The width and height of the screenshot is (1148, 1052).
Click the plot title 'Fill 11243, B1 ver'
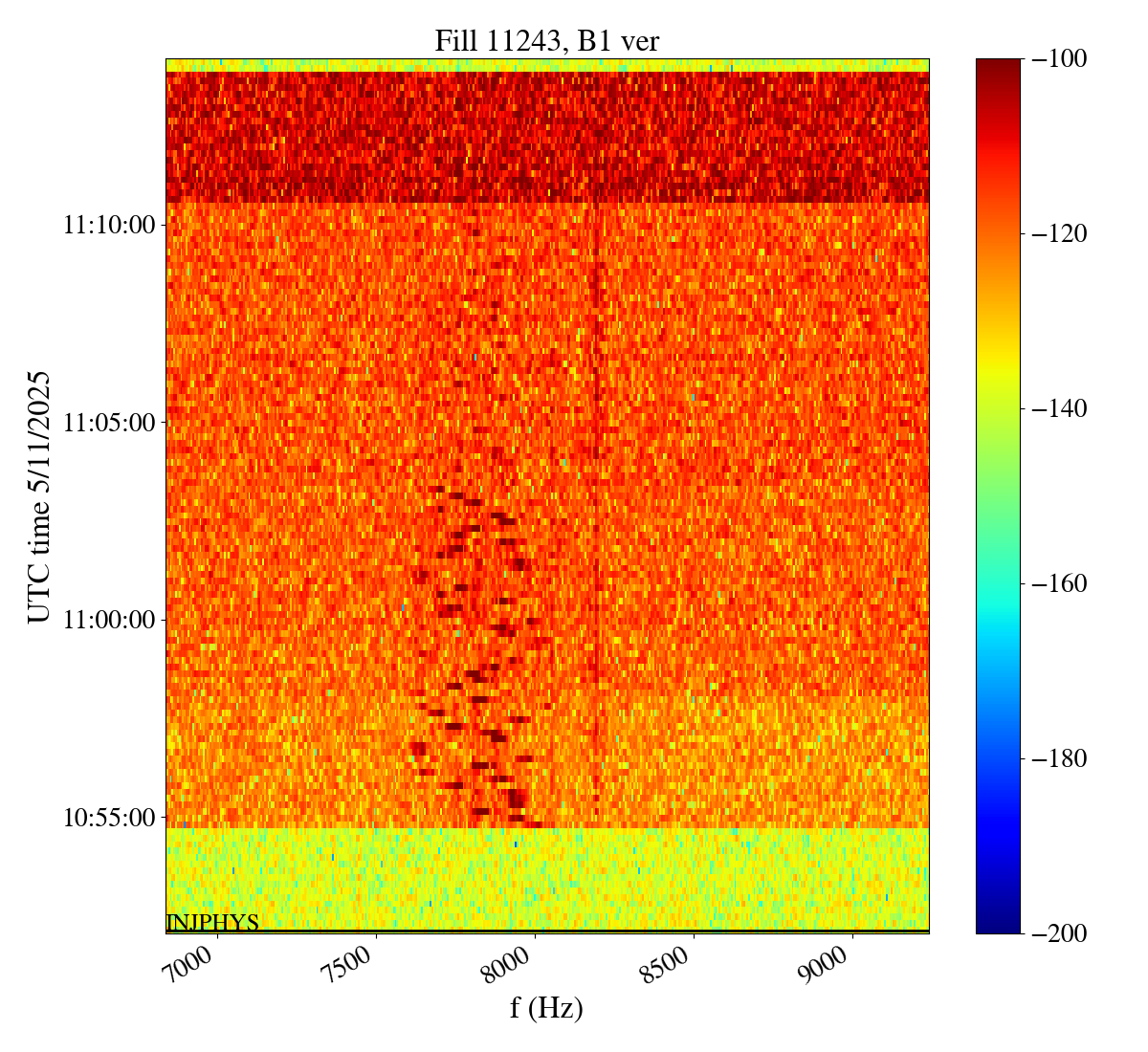(546, 41)
